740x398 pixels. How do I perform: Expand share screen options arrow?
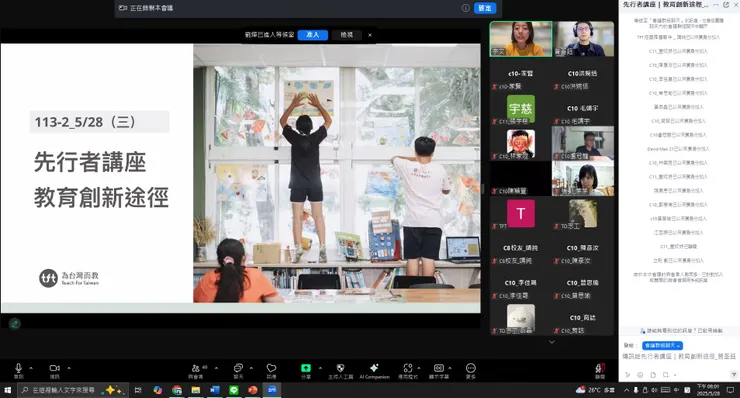[320, 368]
